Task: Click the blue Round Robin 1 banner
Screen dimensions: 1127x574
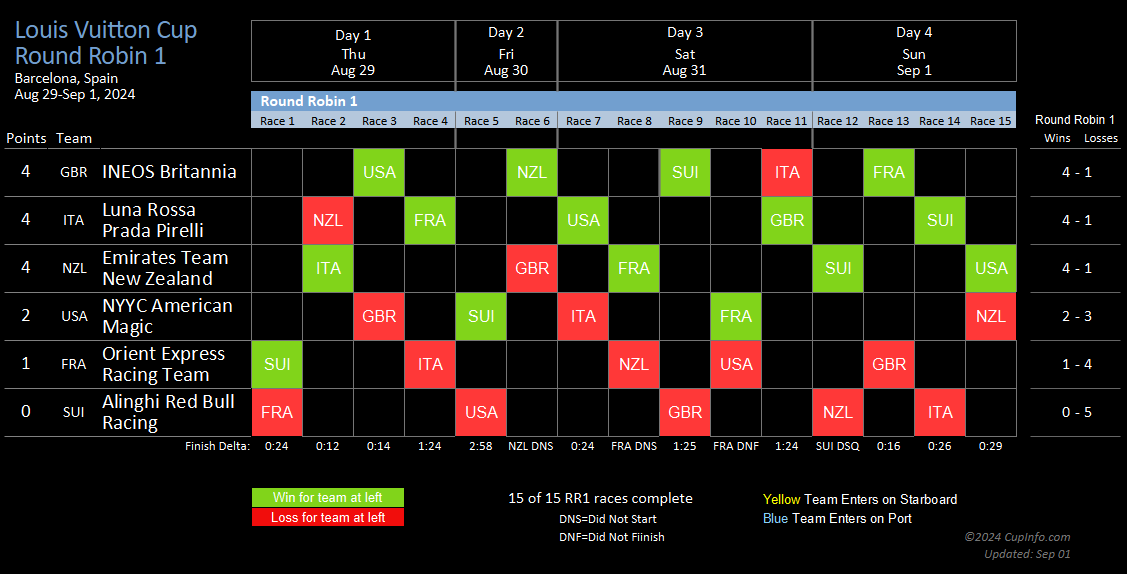Action: point(633,101)
